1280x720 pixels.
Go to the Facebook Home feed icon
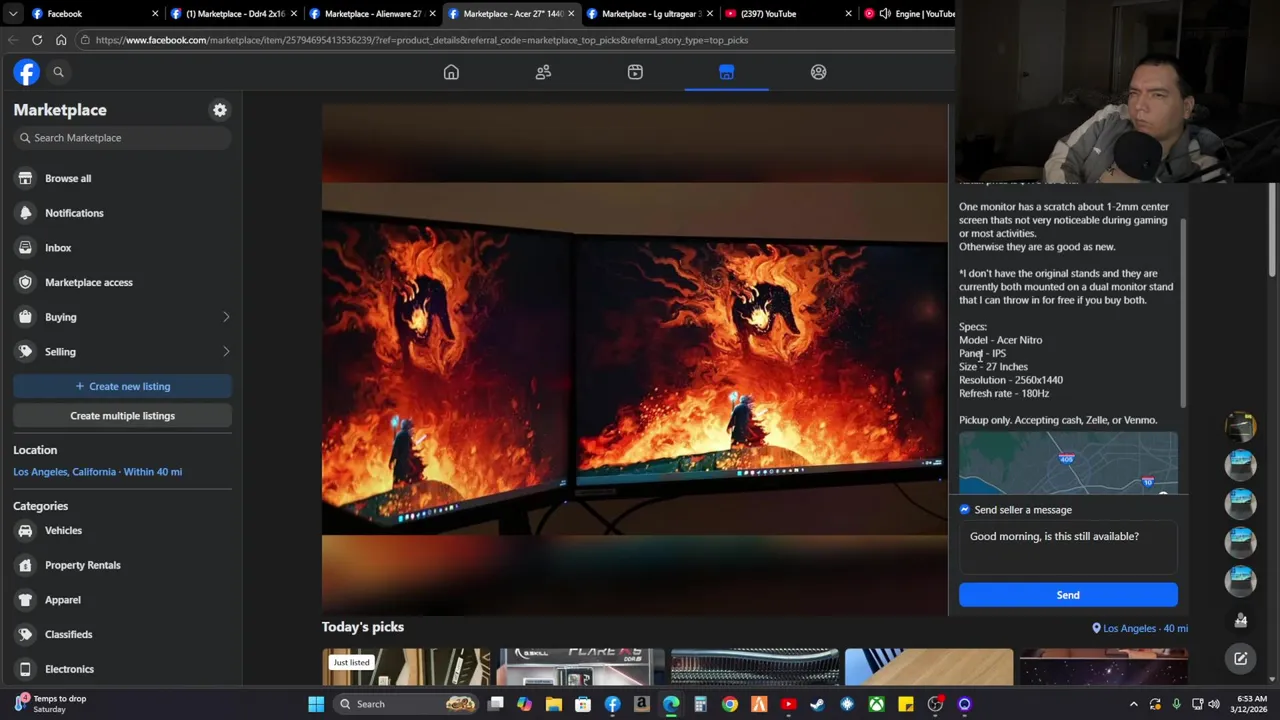(451, 72)
